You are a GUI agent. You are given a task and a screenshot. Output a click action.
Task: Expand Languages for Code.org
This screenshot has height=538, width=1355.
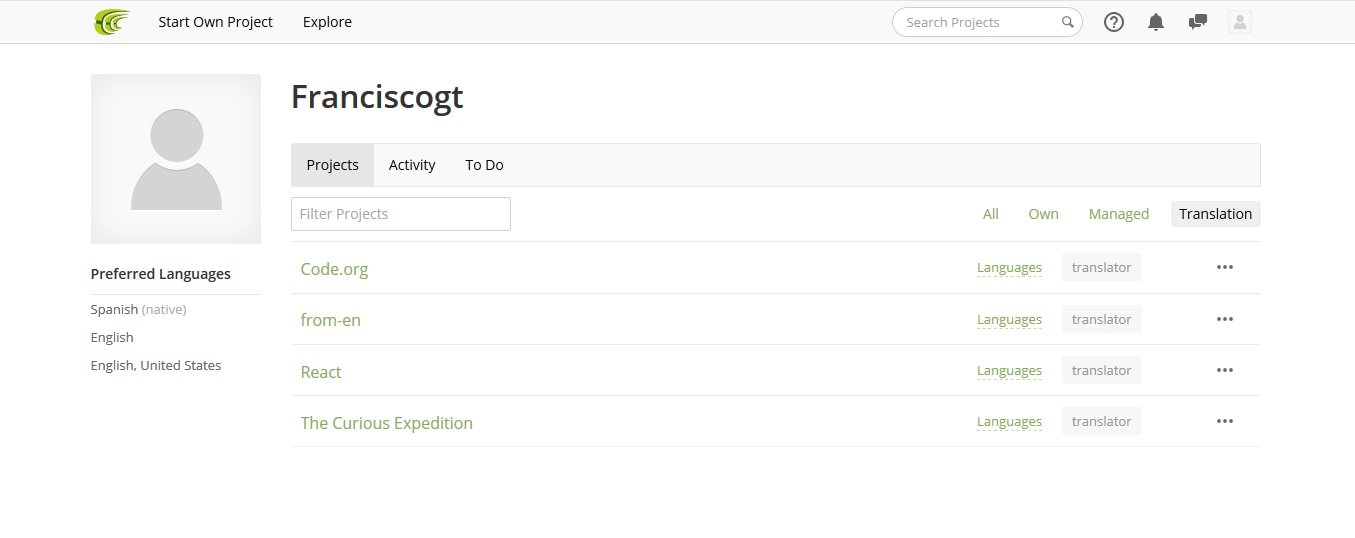tap(1009, 268)
